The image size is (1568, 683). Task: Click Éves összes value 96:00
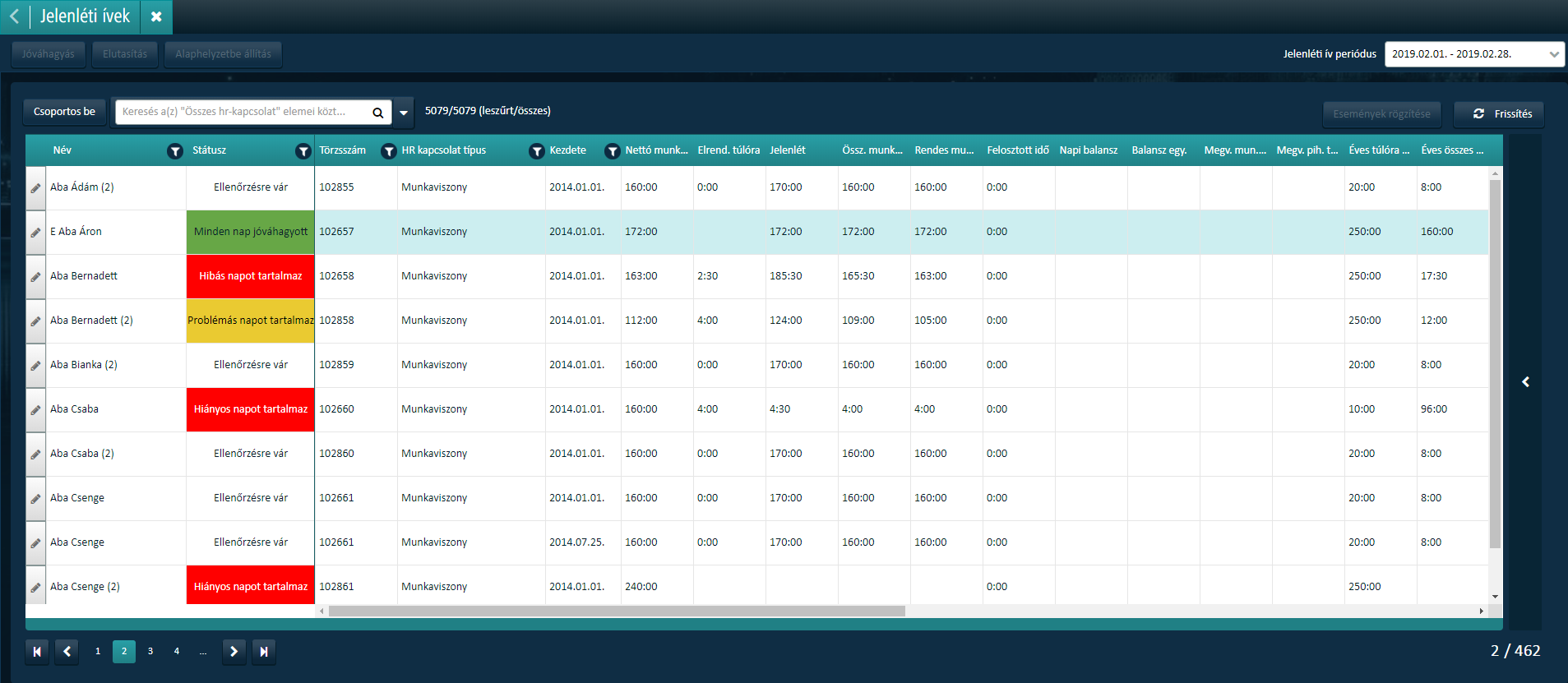coord(1434,409)
